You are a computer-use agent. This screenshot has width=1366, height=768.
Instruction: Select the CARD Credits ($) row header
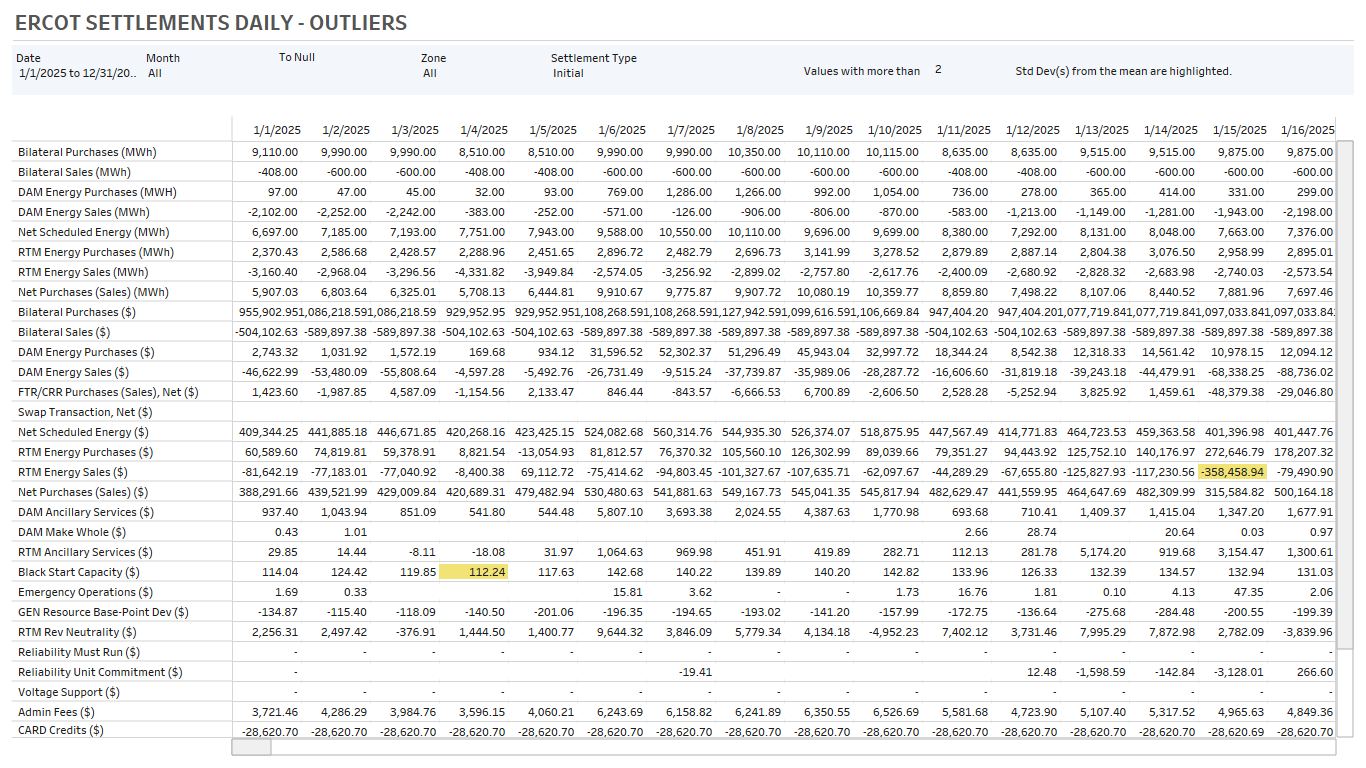click(x=61, y=730)
